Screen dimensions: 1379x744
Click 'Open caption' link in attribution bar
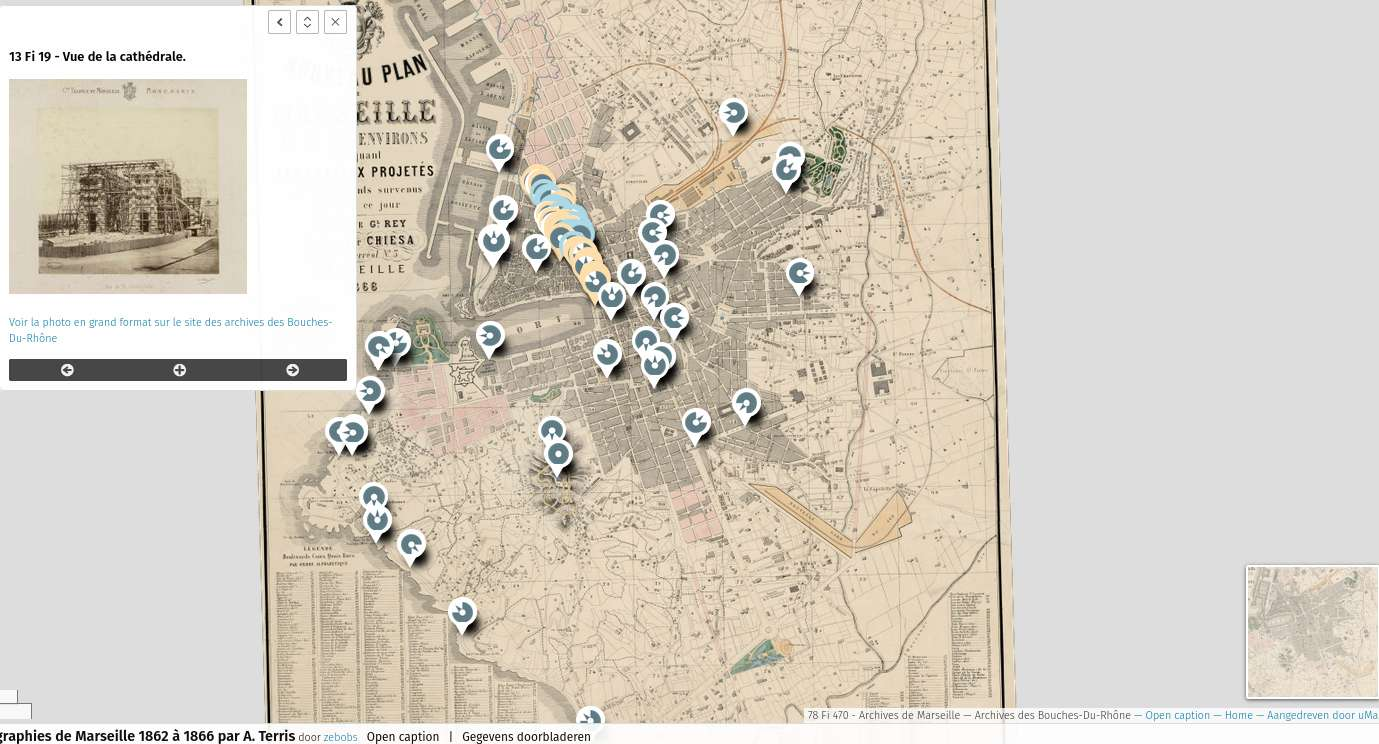1177,715
